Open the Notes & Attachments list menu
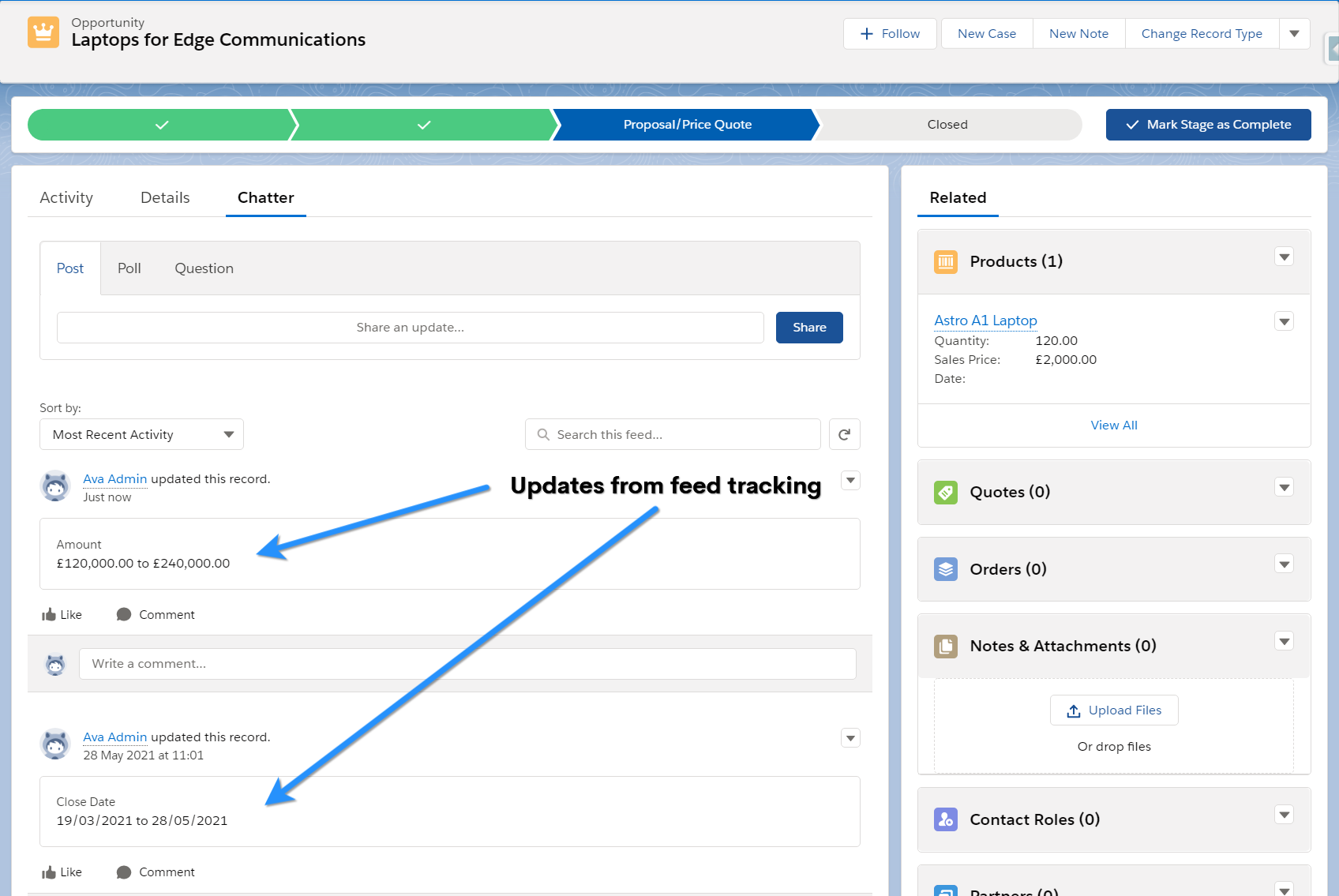The height and width of the screenshot is (896, 1339). 1285,641
